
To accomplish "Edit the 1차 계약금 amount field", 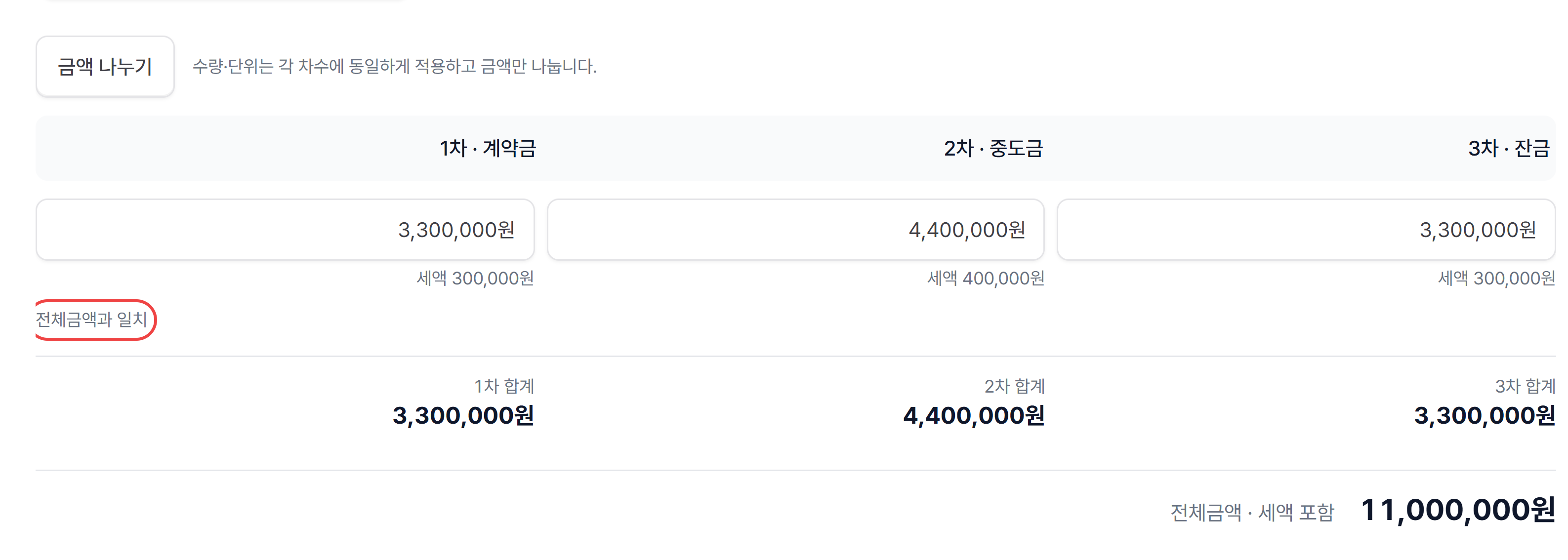I will (x=285, y=230).
